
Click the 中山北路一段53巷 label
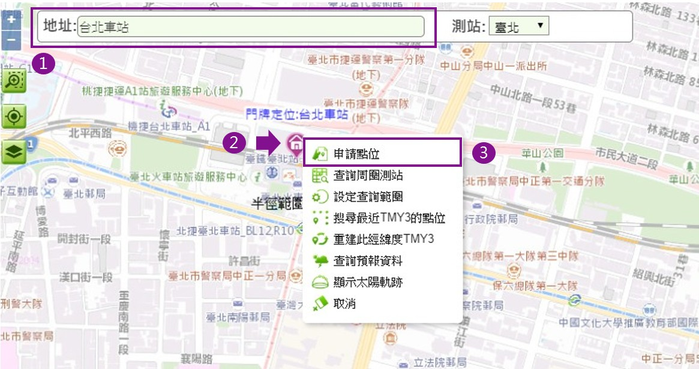534,98
